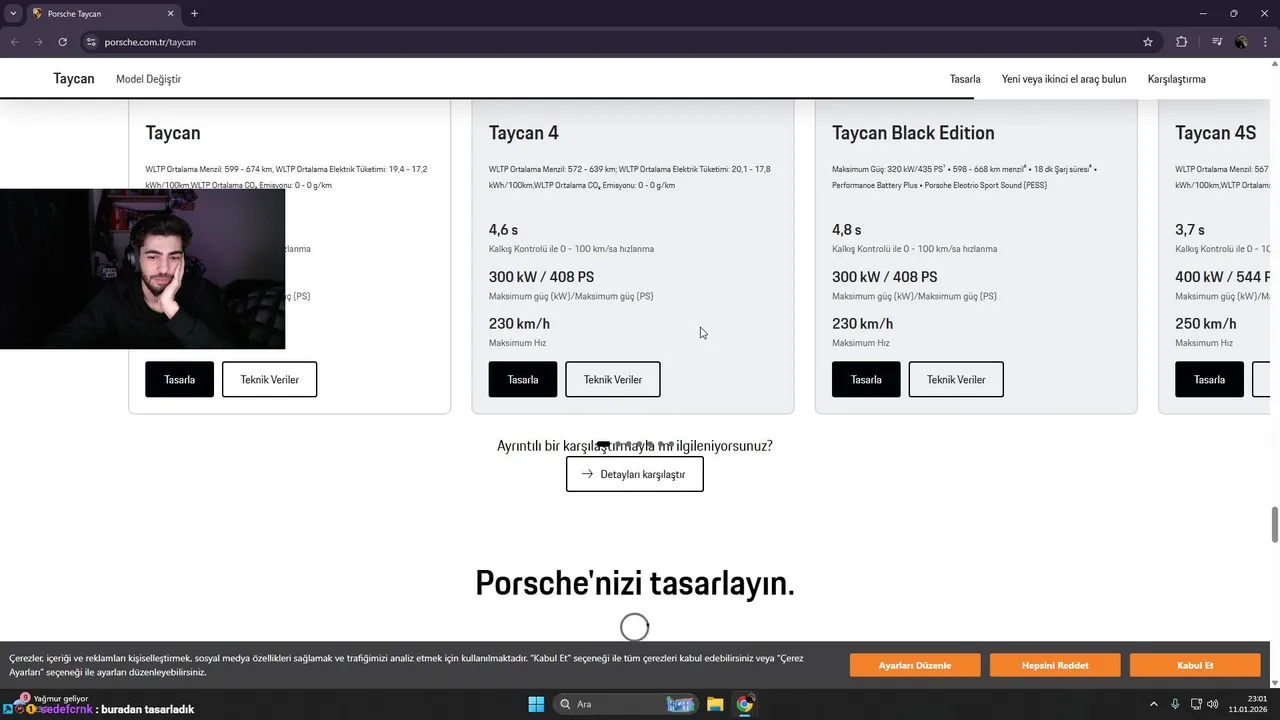
Task: Click the Porsche'nizi tasarlayın heading
Action: pos(635,583)
